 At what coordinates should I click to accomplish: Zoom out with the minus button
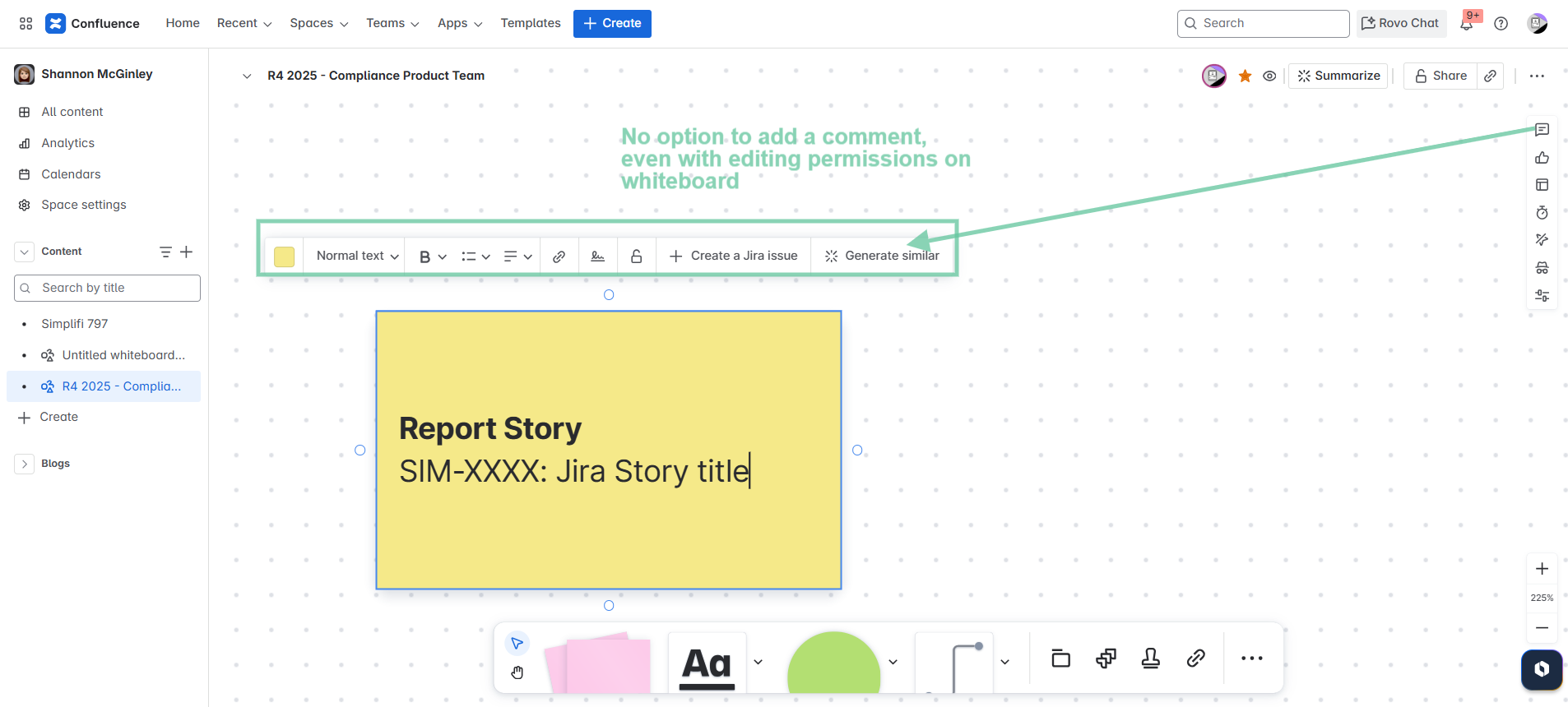[1542, 628]
